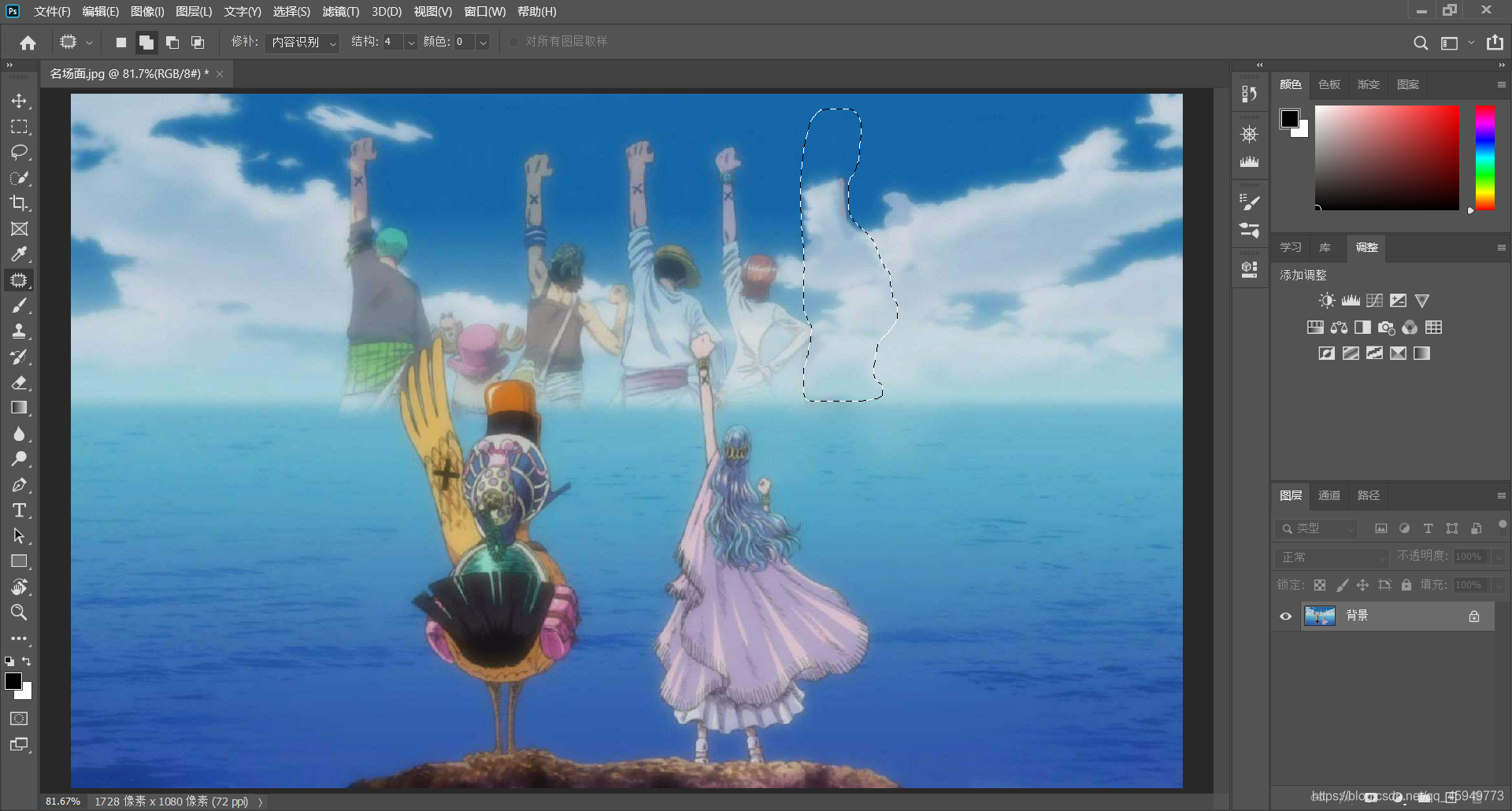Select the Quick Selection tool

(19, 178)
